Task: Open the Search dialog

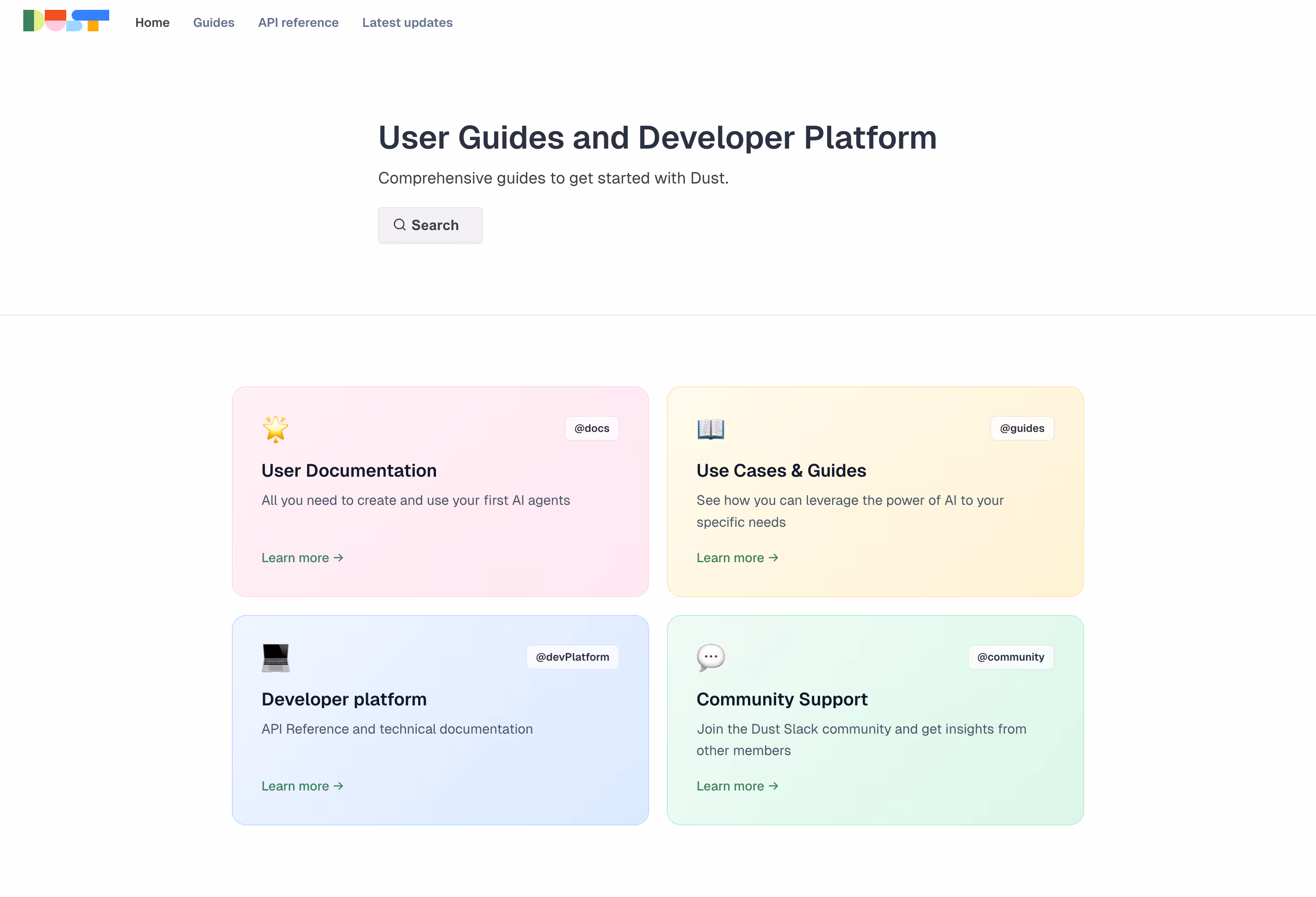Action: [x=430, y=225]
